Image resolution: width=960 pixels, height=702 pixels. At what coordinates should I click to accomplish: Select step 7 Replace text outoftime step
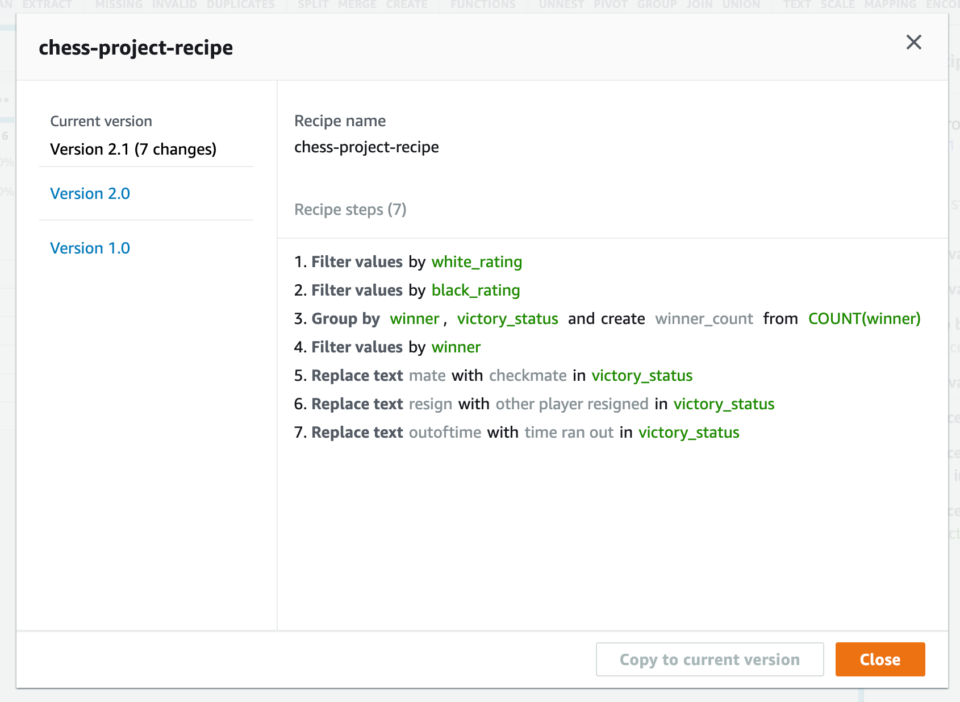coord(516,433)
